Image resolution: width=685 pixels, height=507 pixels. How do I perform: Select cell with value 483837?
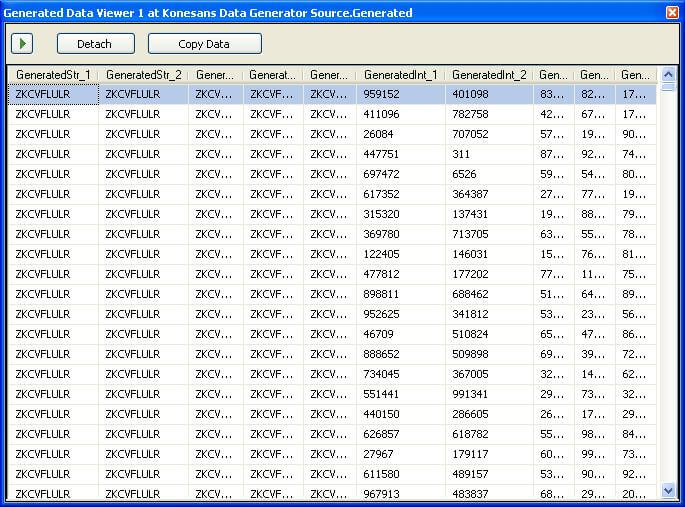(489, 493)
